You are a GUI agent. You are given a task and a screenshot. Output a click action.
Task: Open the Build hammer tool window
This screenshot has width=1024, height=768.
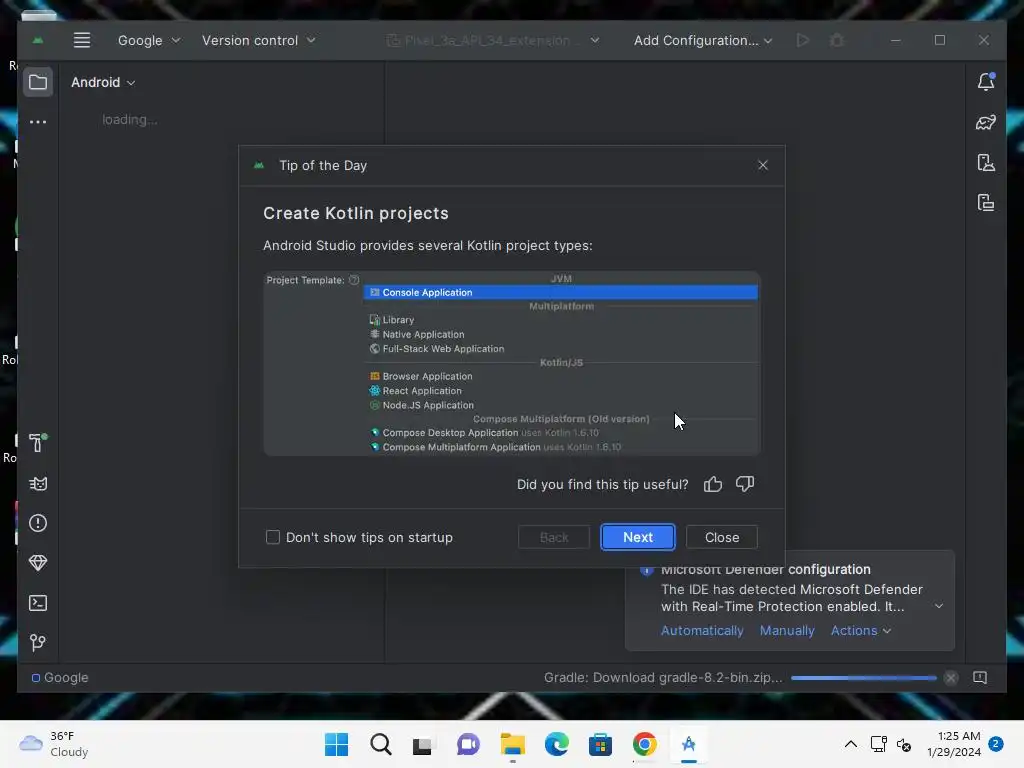point(38,443)
